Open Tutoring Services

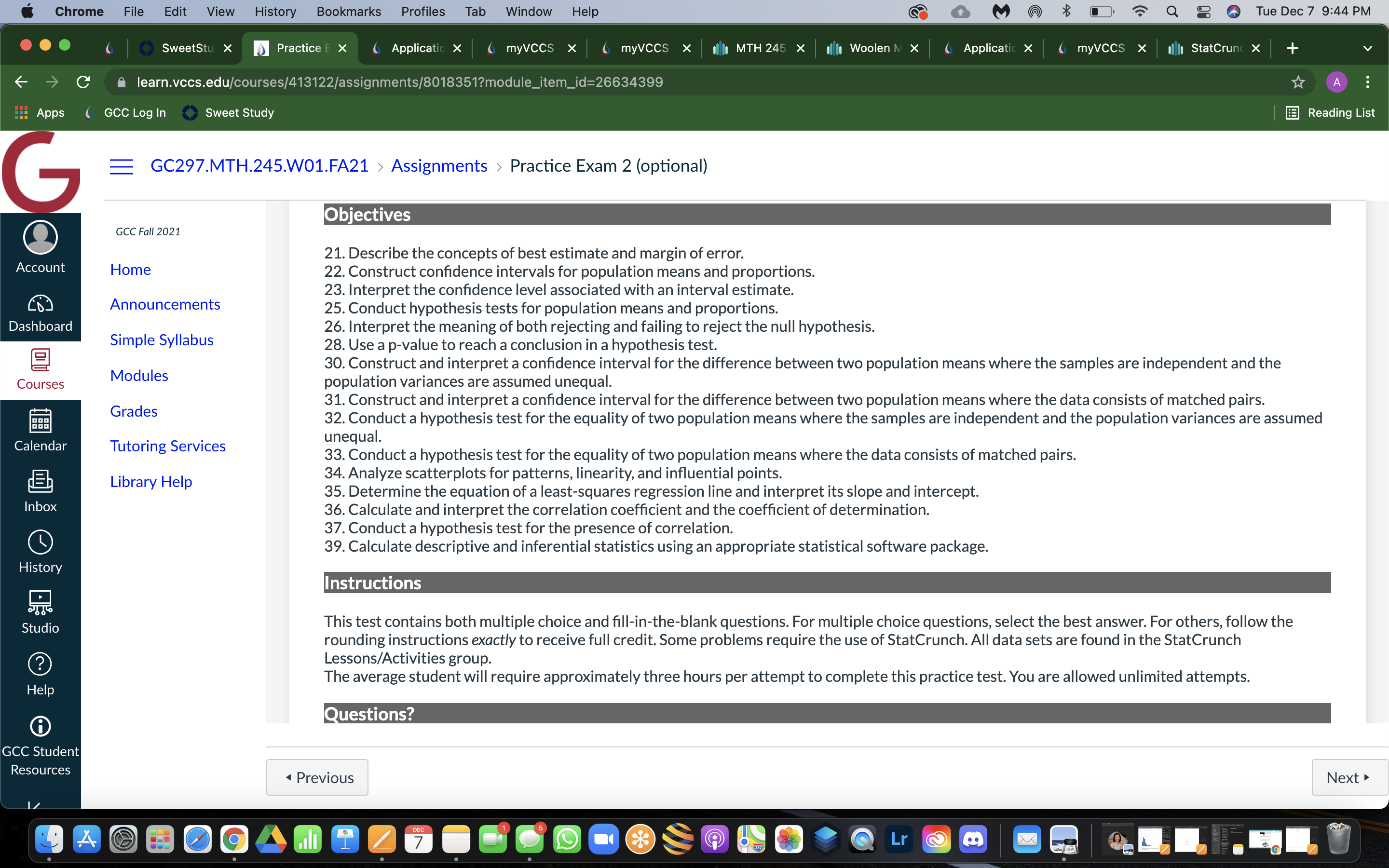tap(168, 446)
